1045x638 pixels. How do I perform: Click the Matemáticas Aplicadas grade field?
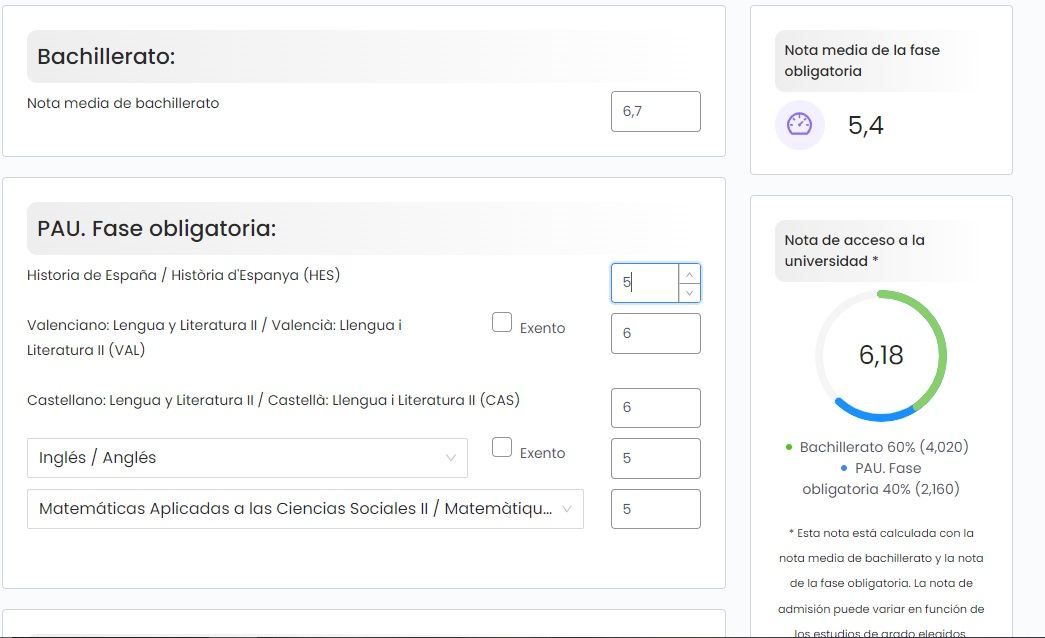pyautogui.click(x=655, y=509)
